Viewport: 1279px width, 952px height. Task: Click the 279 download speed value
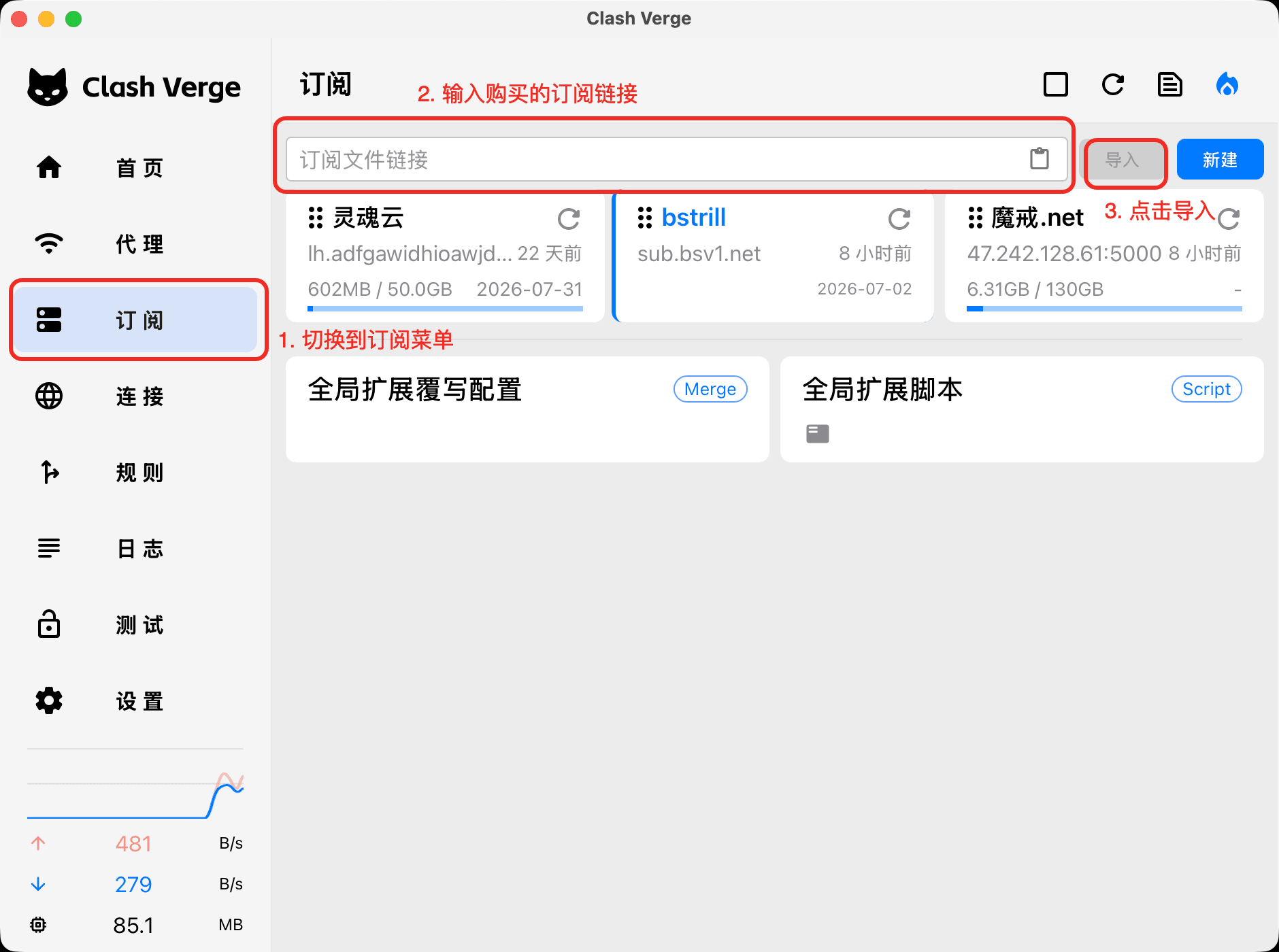tap(133, 884)
